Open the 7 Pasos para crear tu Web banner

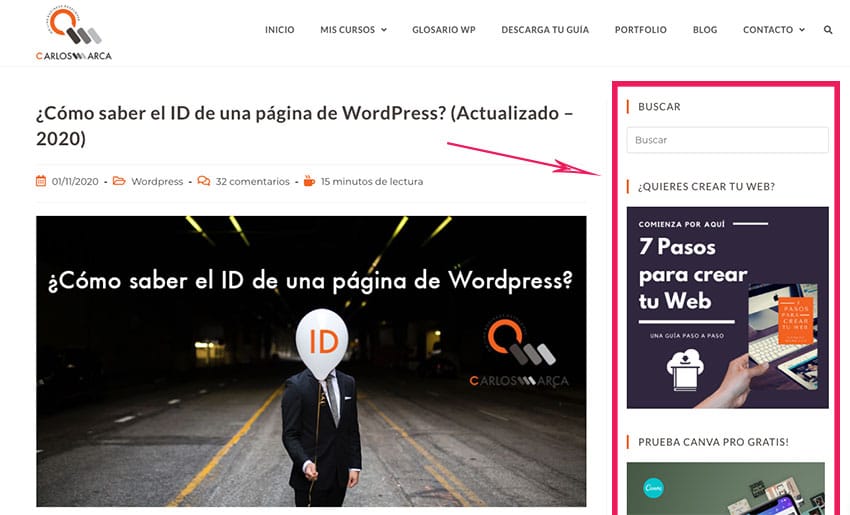click(727, 307)
